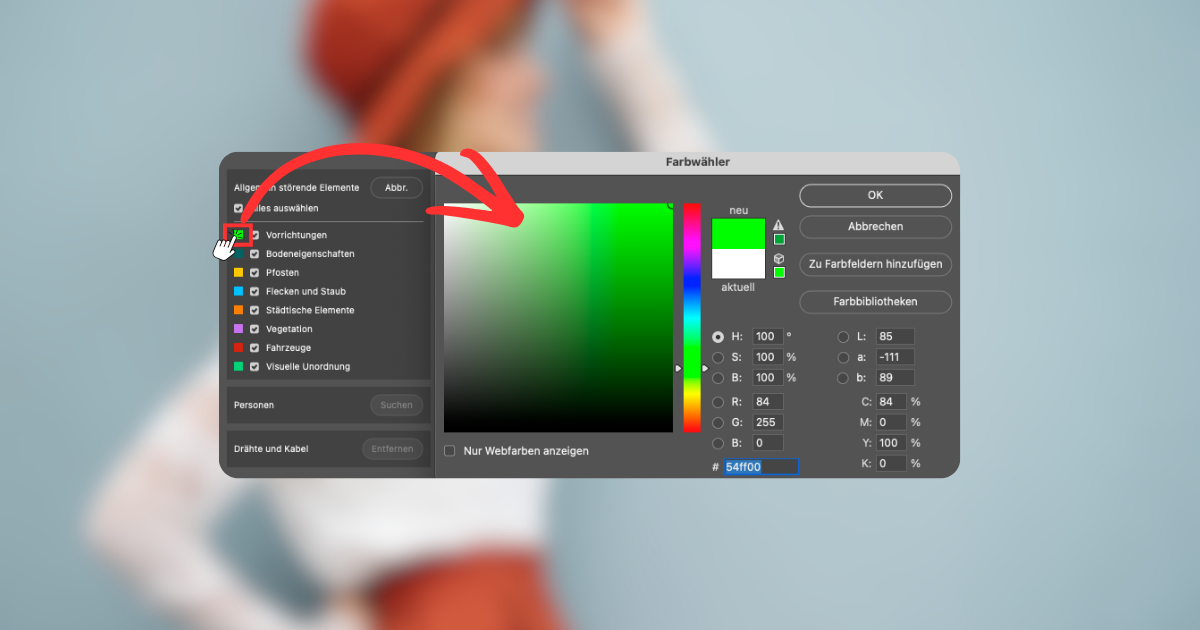The width and height of the screenshot is (1200, 630).
Task: Click the C cyan percentage field
Action: click(x=892, y=402)
